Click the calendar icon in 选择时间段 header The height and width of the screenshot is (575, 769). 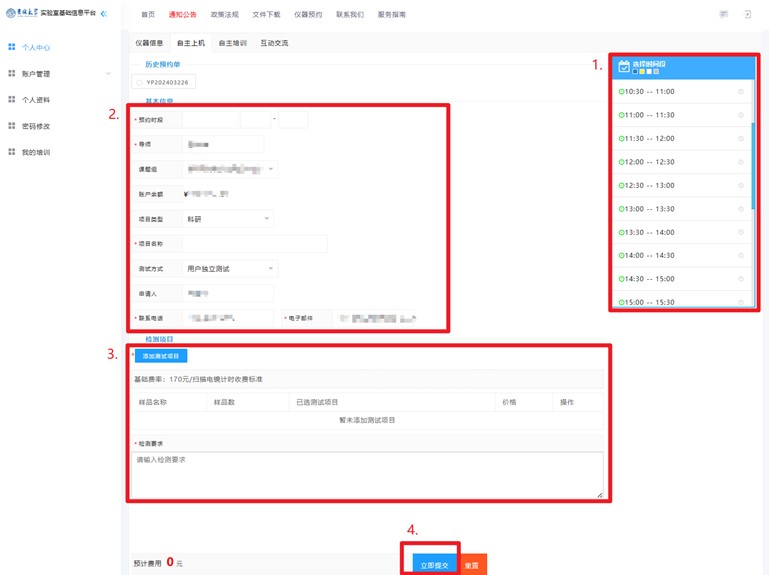pos(624,67)
